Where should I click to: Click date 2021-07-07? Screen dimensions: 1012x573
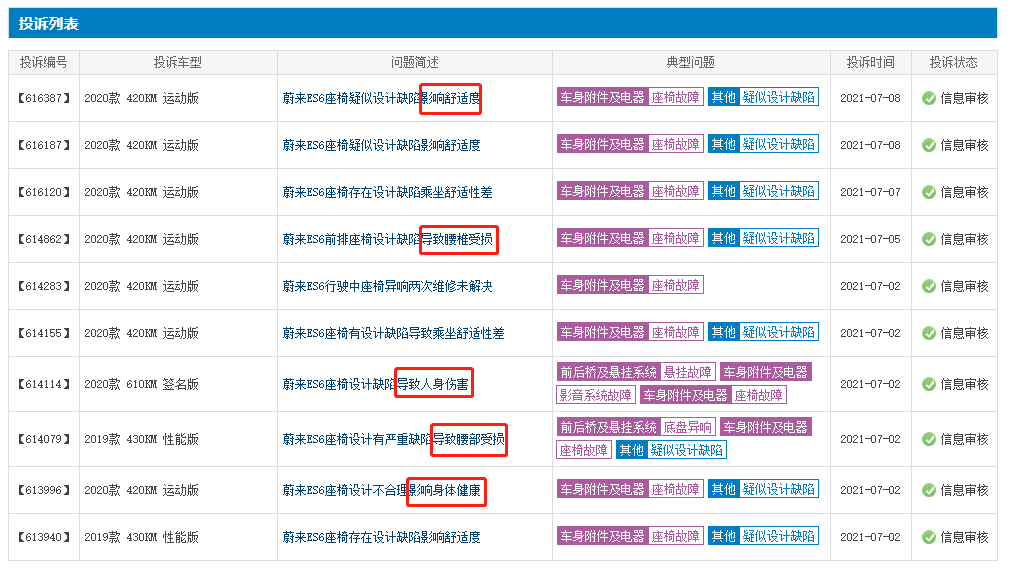pyautogui.click(x=870, y=192)
